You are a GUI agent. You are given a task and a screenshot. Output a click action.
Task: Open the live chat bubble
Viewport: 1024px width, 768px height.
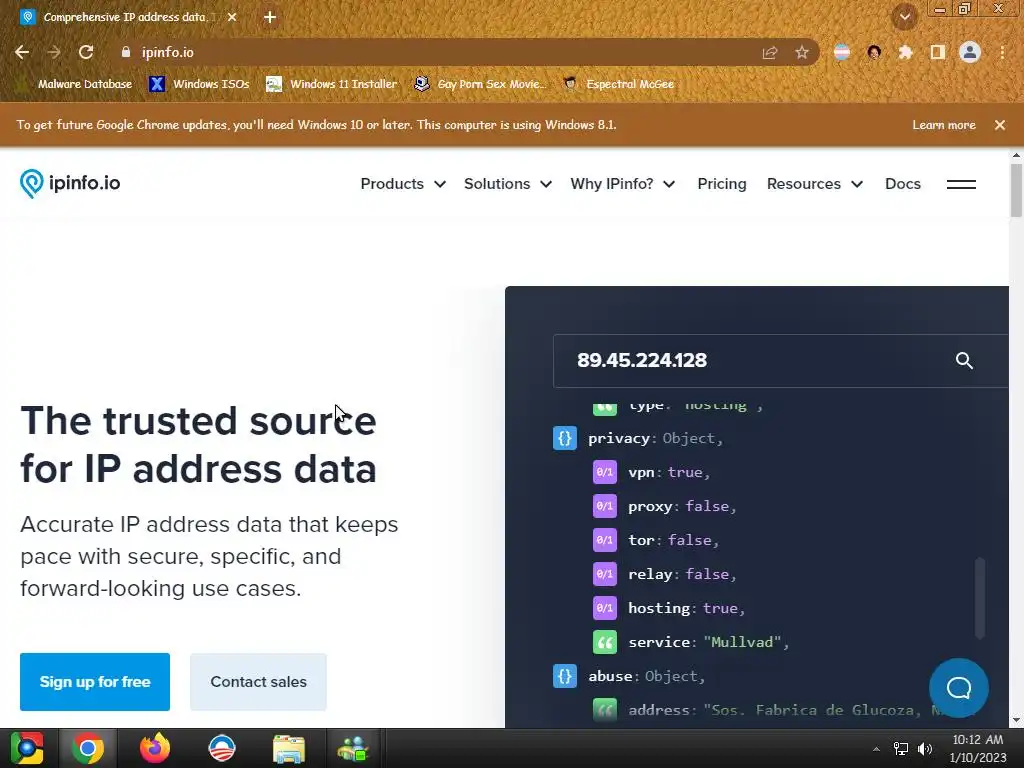(x=959, y=688)
